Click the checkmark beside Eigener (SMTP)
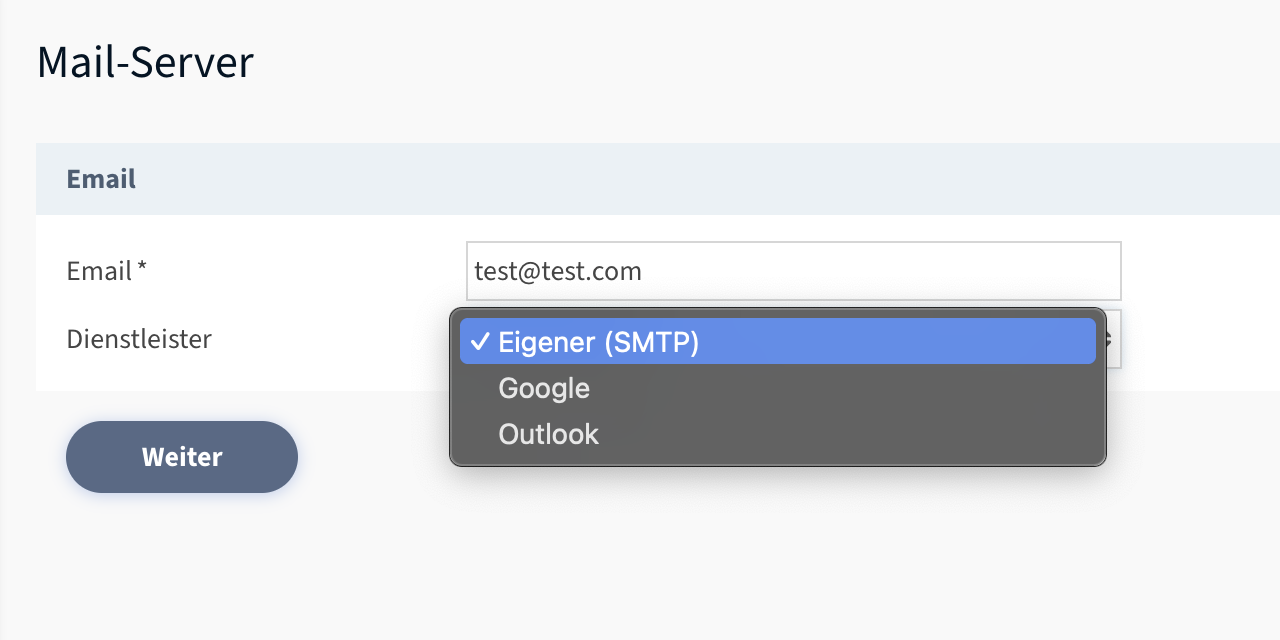The width and height of the screenshot is (1280, 640). point(480,342)
